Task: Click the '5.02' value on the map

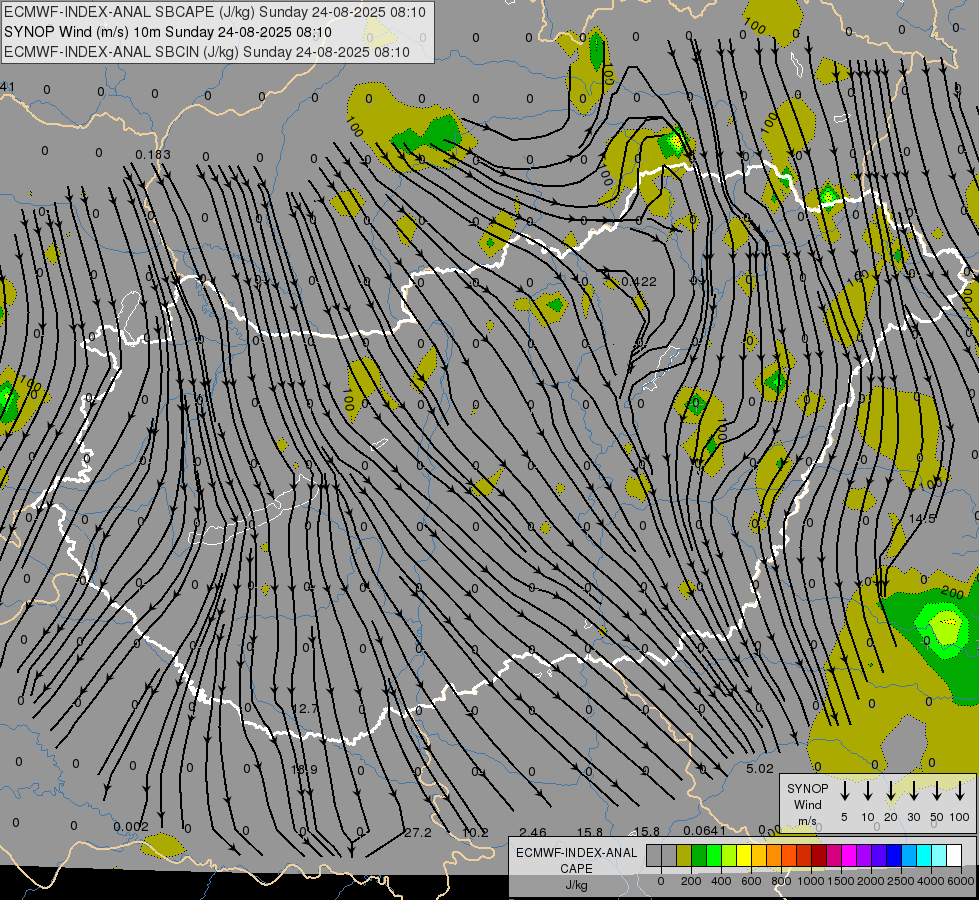Action: coord(760,769)
